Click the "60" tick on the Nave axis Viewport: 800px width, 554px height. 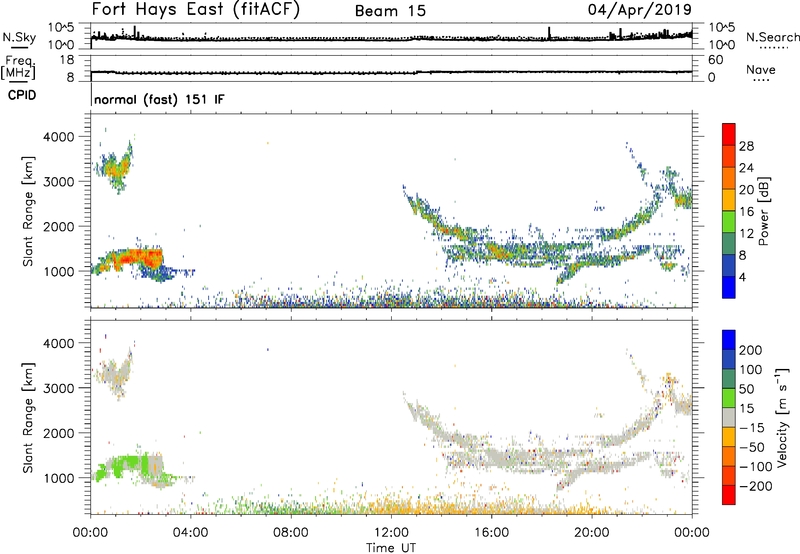[715, 60]
